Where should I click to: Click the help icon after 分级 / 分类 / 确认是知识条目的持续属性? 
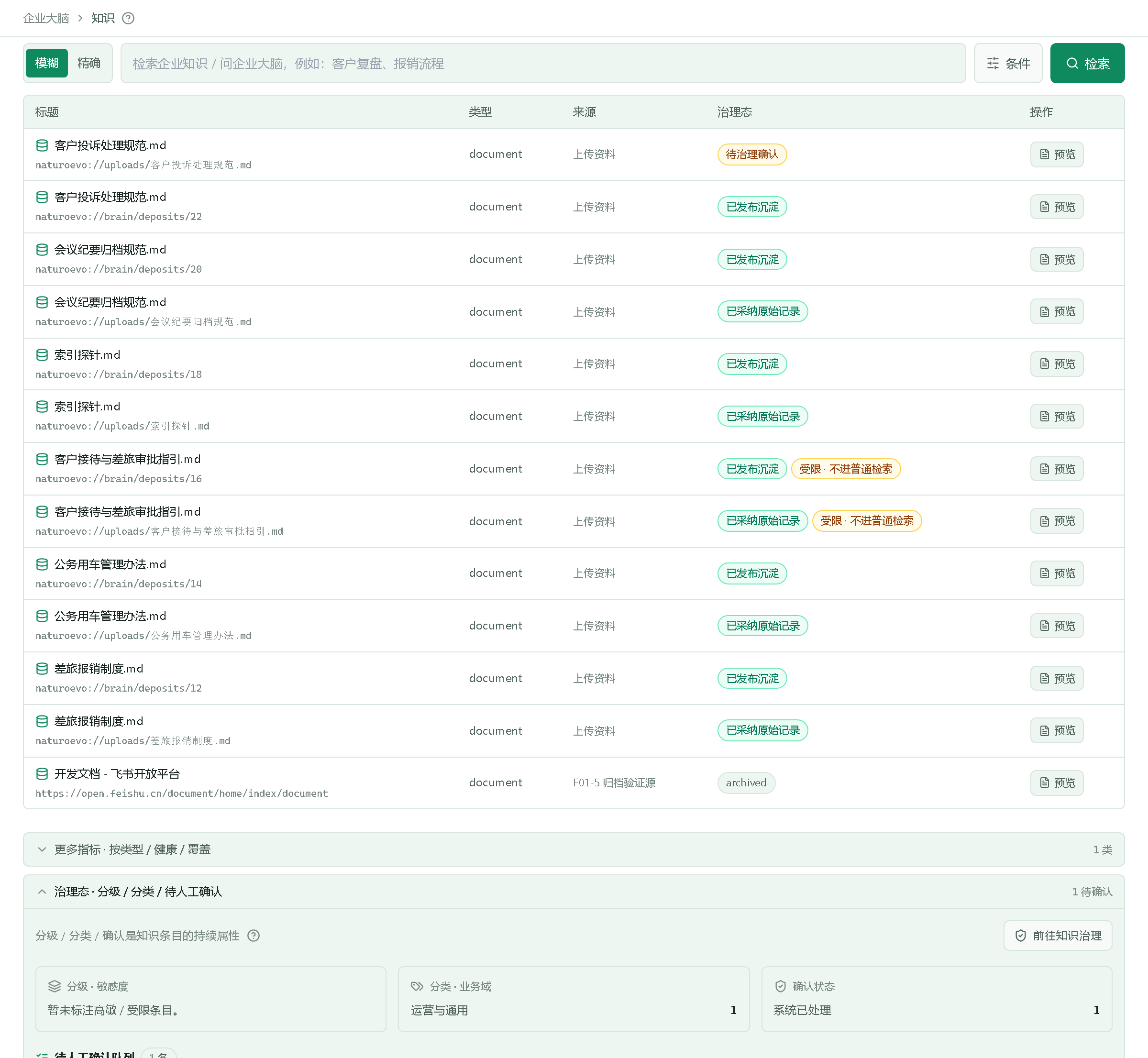pyautogui.click(x=253, y=936)
